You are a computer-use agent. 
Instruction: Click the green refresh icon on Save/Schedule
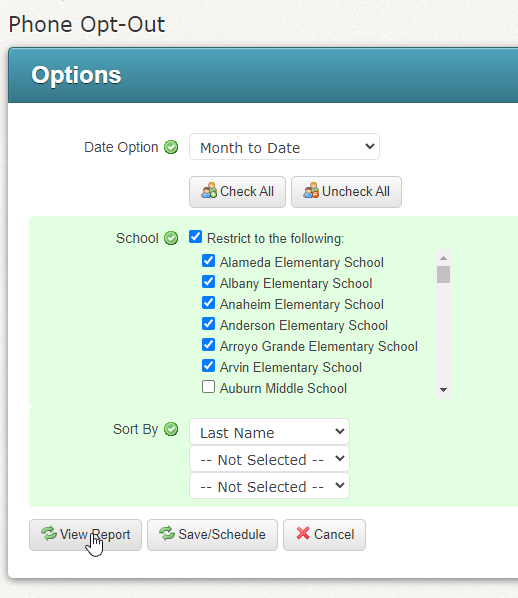(167, 534)
